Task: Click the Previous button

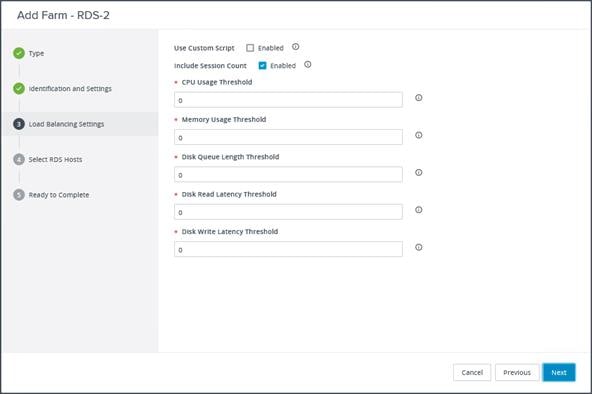Action: coord(517,372)
